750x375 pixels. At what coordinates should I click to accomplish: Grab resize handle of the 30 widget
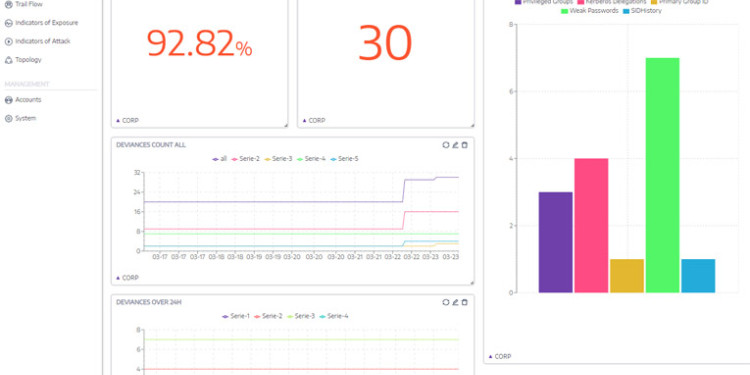point(472,125)
